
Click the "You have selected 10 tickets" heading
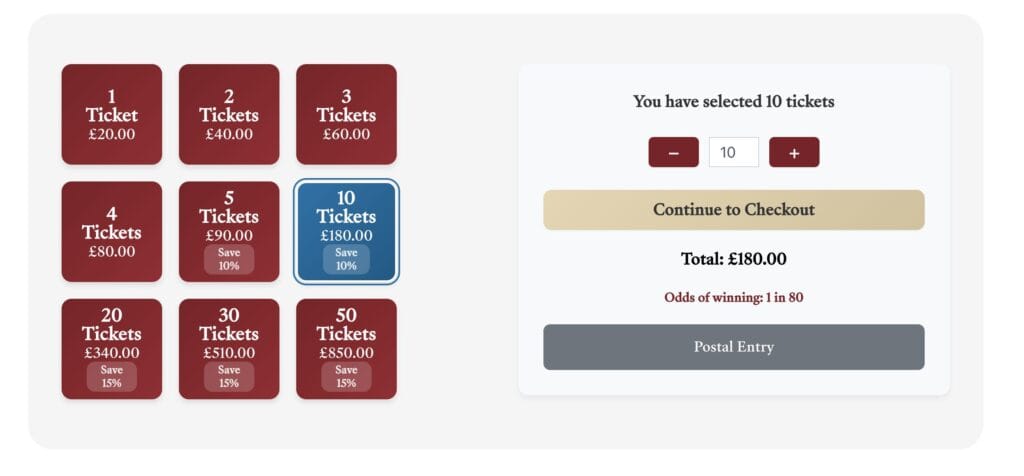[733, 101]
